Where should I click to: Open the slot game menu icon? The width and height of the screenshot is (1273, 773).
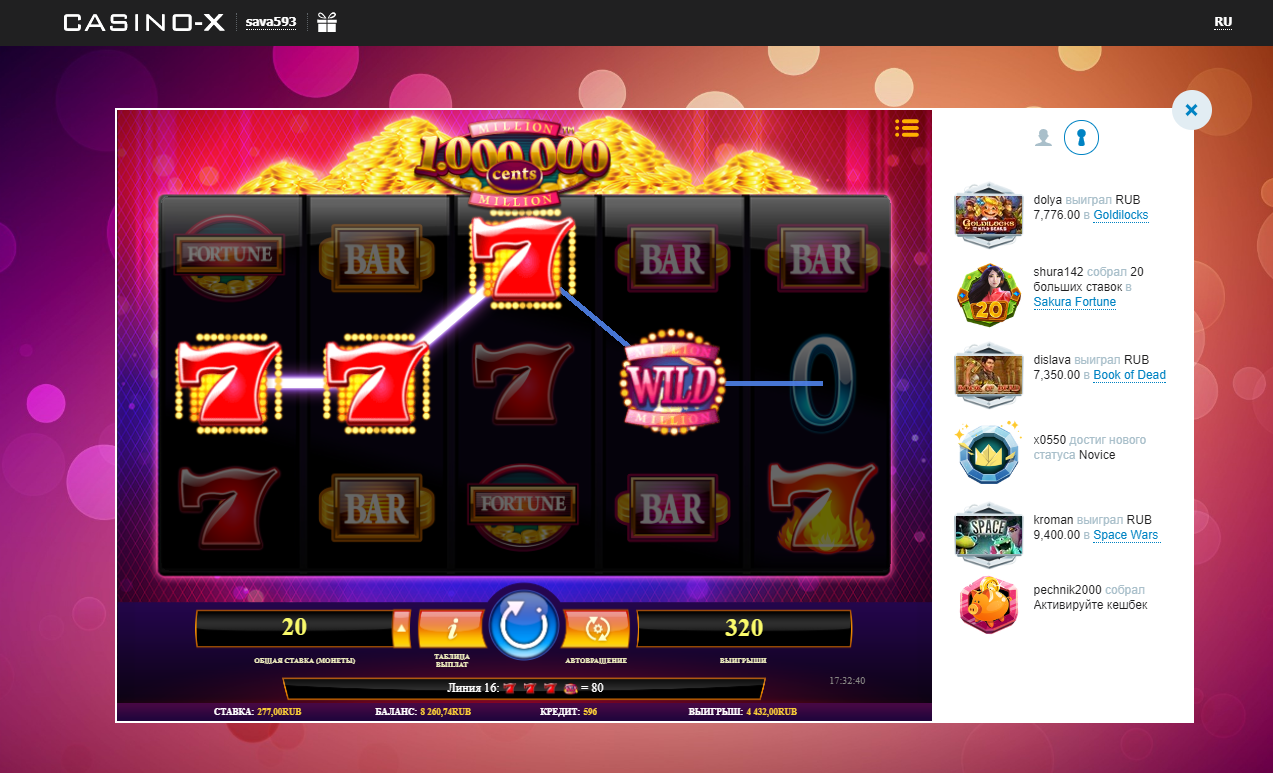[907, 128]
